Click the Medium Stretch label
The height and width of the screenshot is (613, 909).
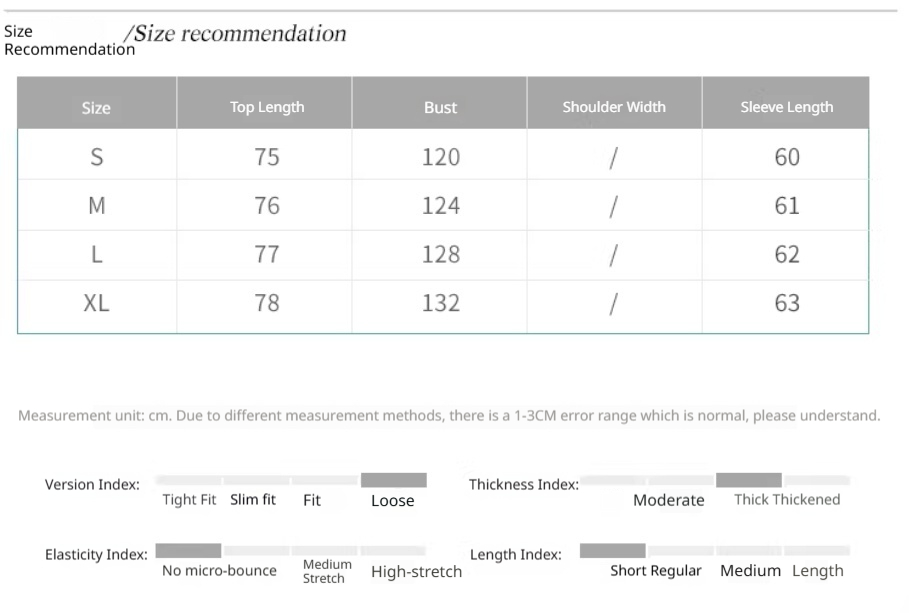[327, 571]
